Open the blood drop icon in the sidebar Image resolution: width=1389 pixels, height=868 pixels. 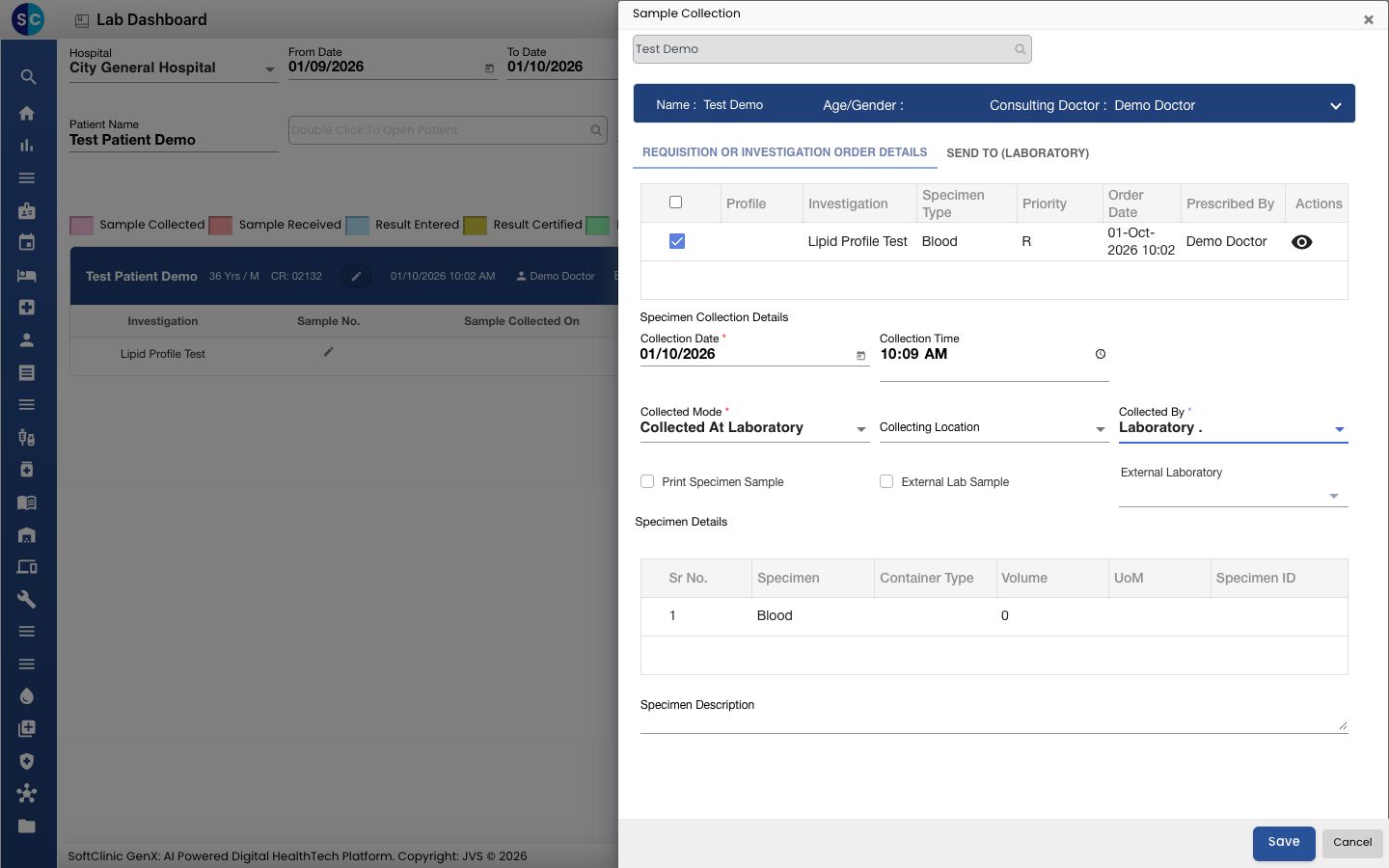[x=27, y=696]
